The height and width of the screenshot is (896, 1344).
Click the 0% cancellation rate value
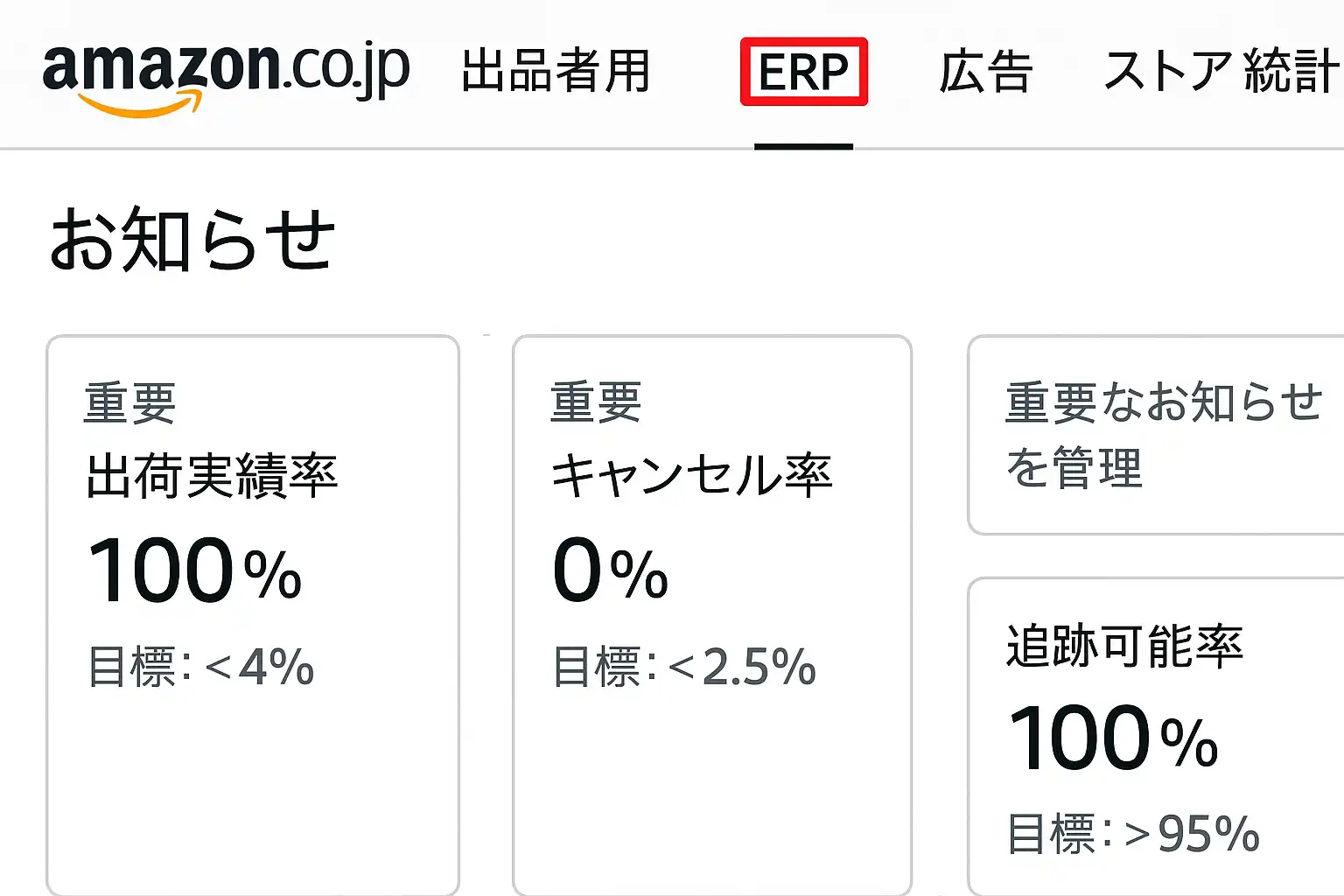point(610,571)
